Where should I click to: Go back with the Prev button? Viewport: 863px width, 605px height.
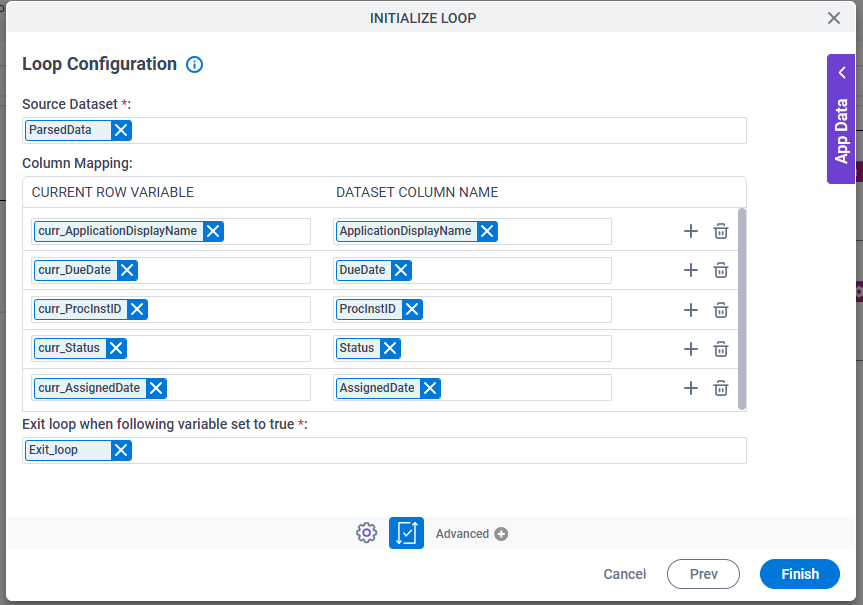(703, 574)
